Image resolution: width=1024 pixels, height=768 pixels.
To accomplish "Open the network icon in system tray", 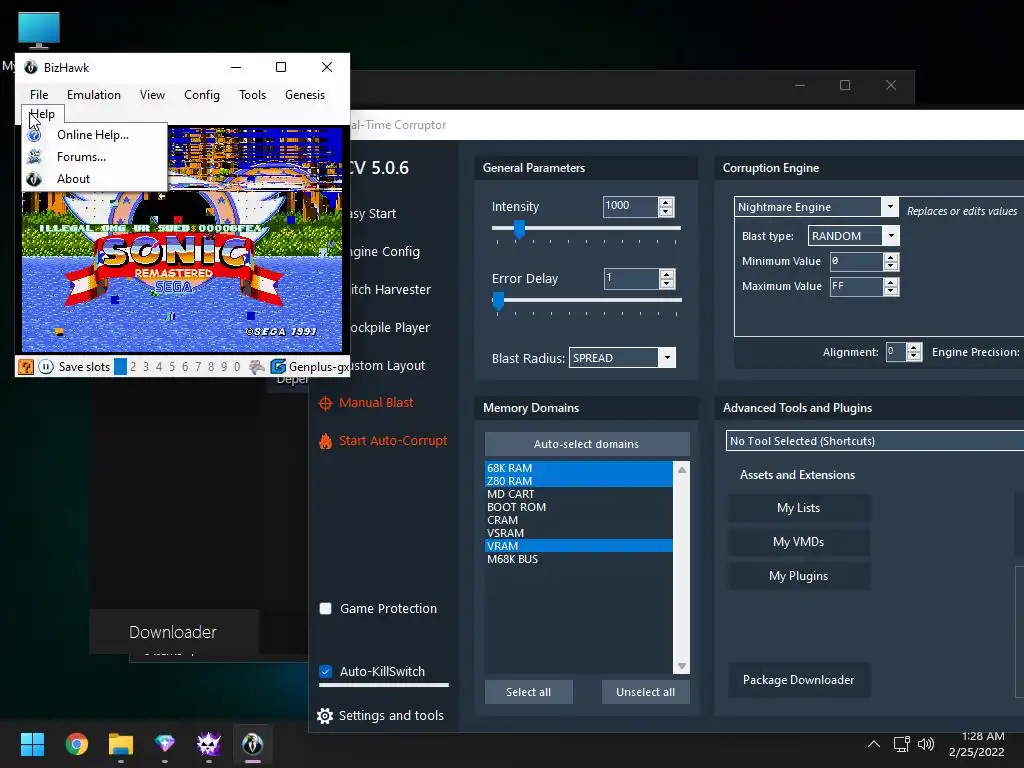I will (x=902, y=744).
